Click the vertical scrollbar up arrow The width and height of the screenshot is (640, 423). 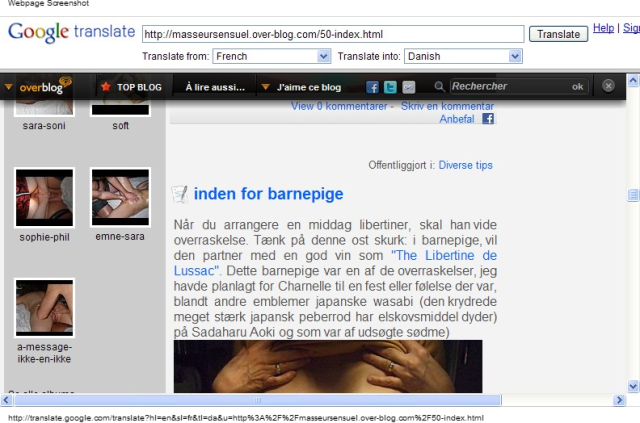pyautogui.click(x=633, y=80)
